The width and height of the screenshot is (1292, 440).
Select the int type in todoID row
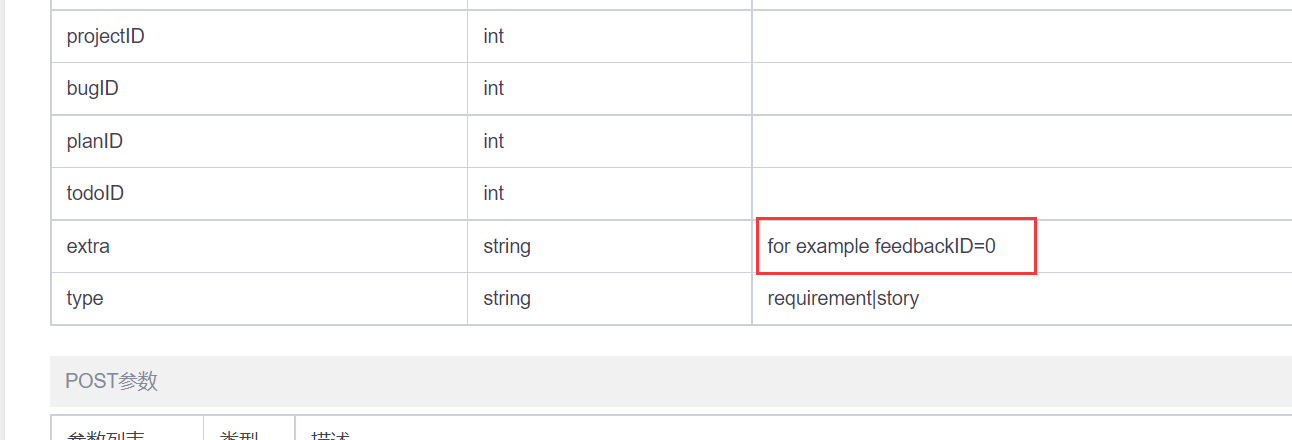[494, 194]
